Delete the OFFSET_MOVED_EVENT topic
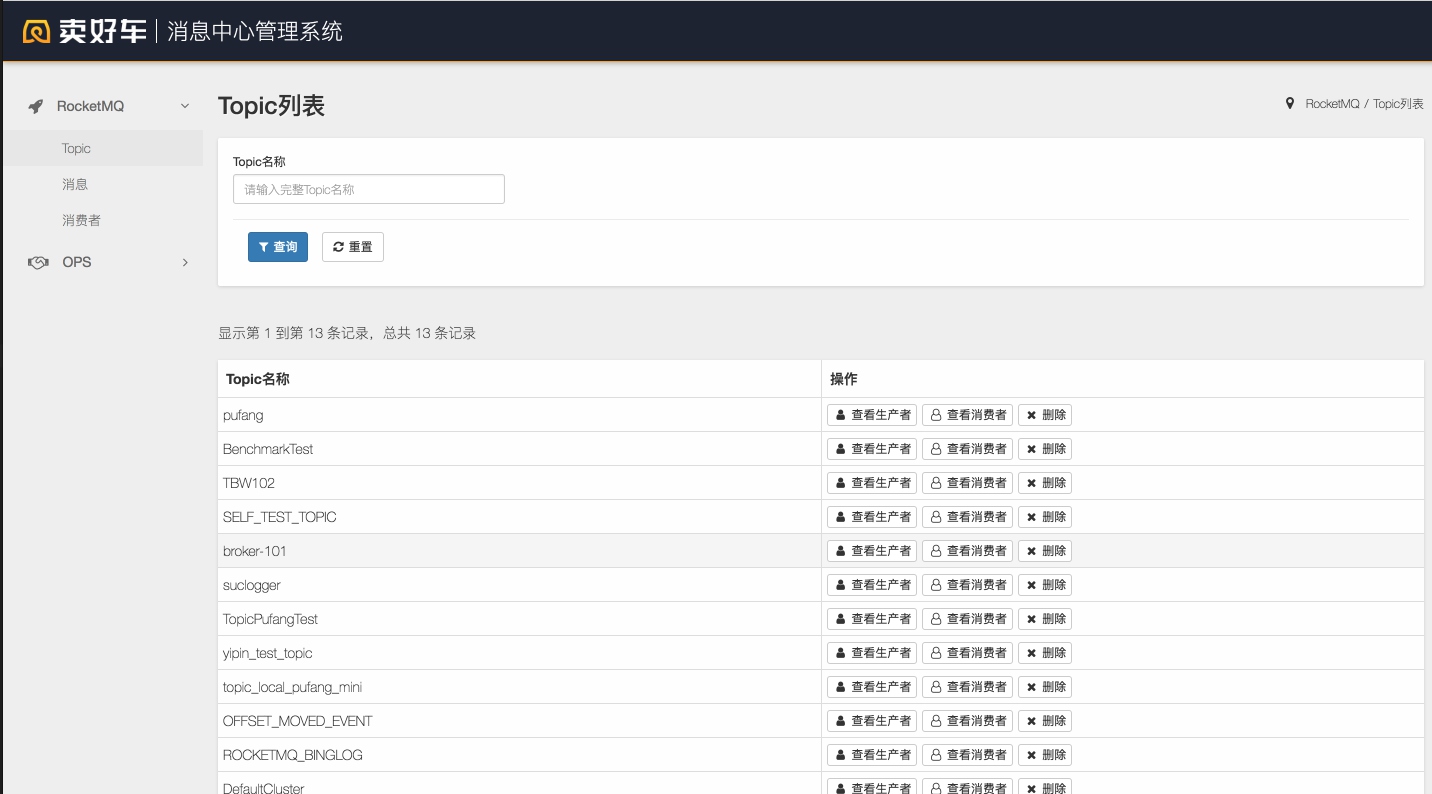This screenshot has height=794, width=1432. pos(1045,721)
